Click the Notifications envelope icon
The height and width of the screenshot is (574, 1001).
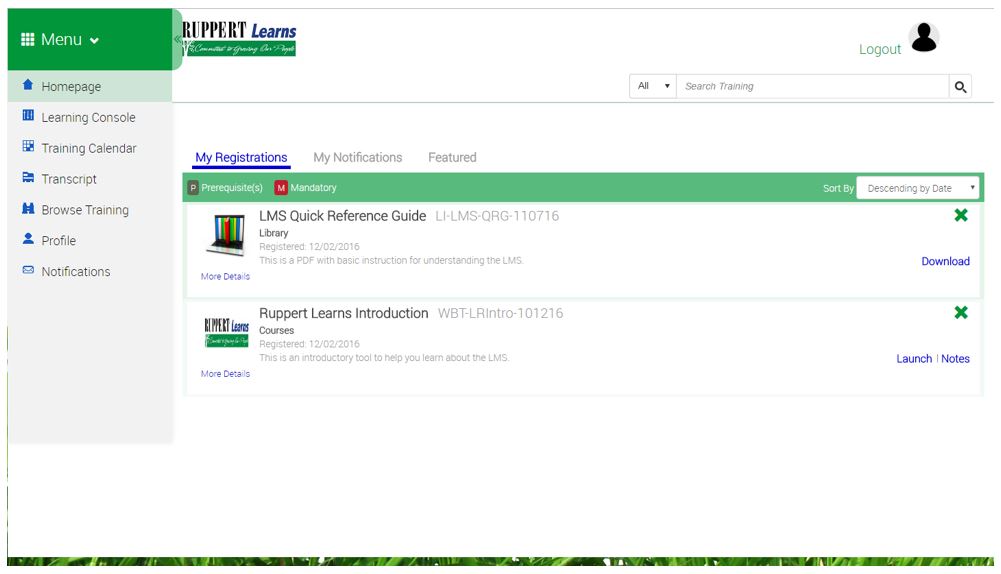point(28,270)
